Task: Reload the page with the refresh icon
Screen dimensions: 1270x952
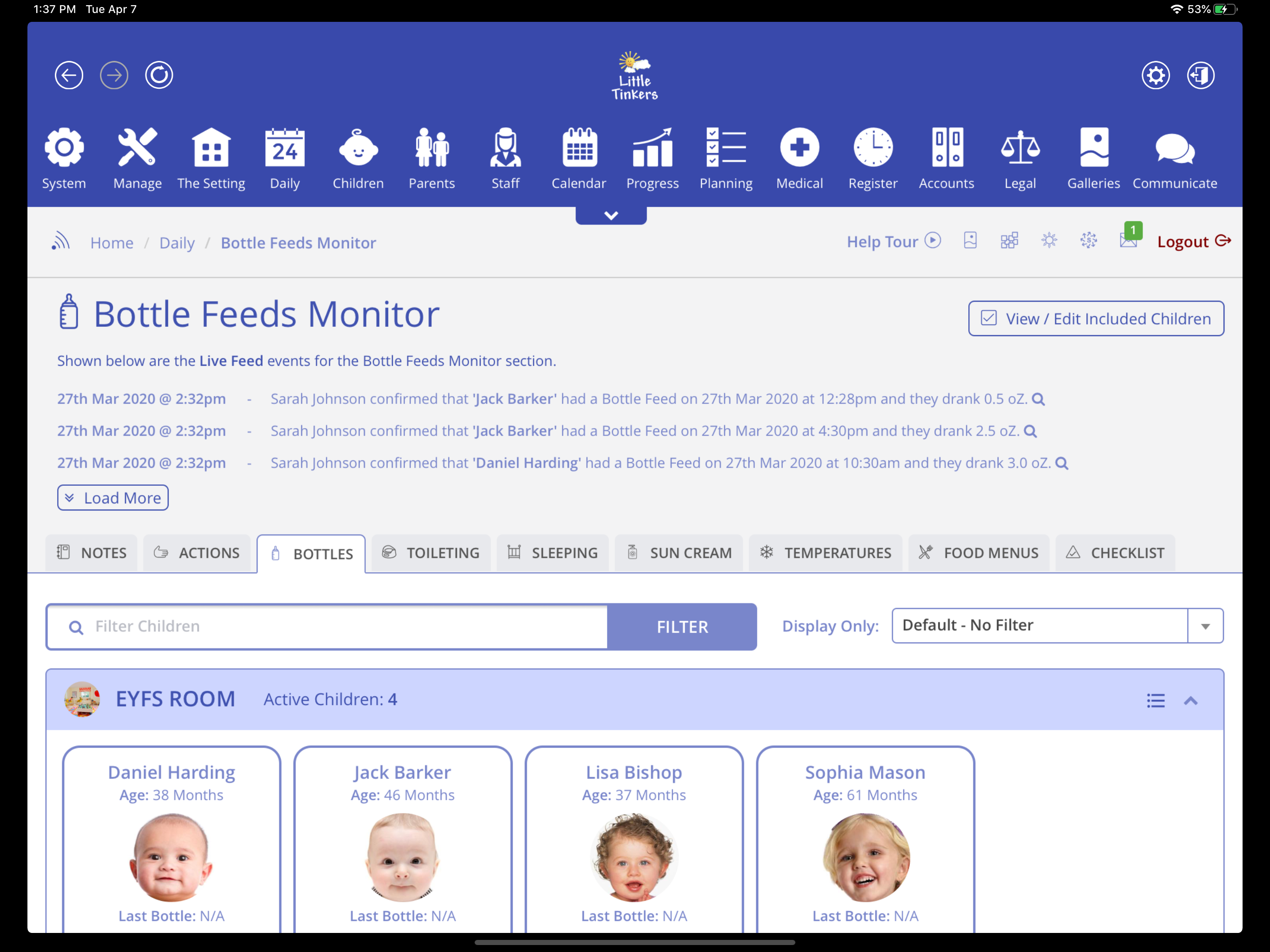Action: pyautogui.click(x=159, y=75)
